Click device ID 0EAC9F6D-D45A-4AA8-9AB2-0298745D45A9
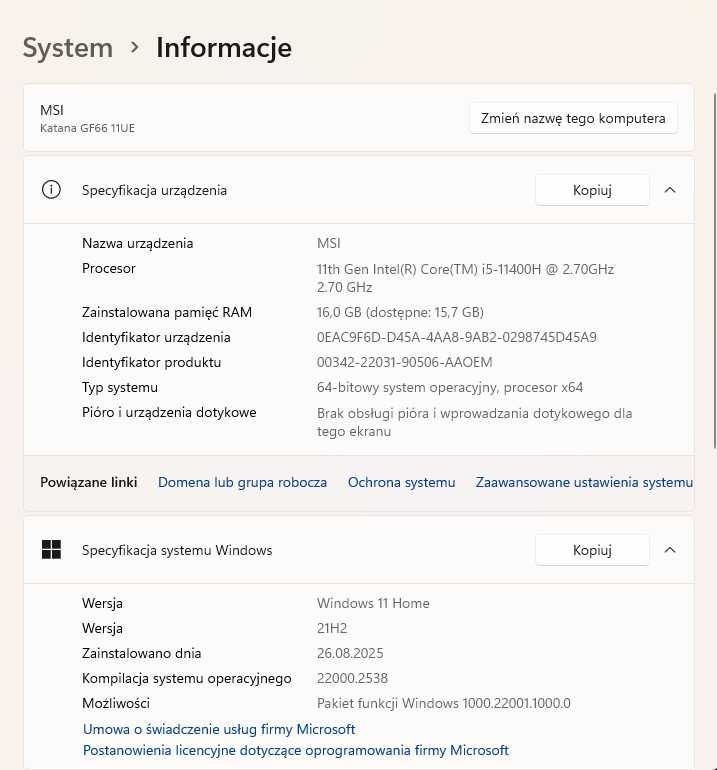 click(457, 337)
